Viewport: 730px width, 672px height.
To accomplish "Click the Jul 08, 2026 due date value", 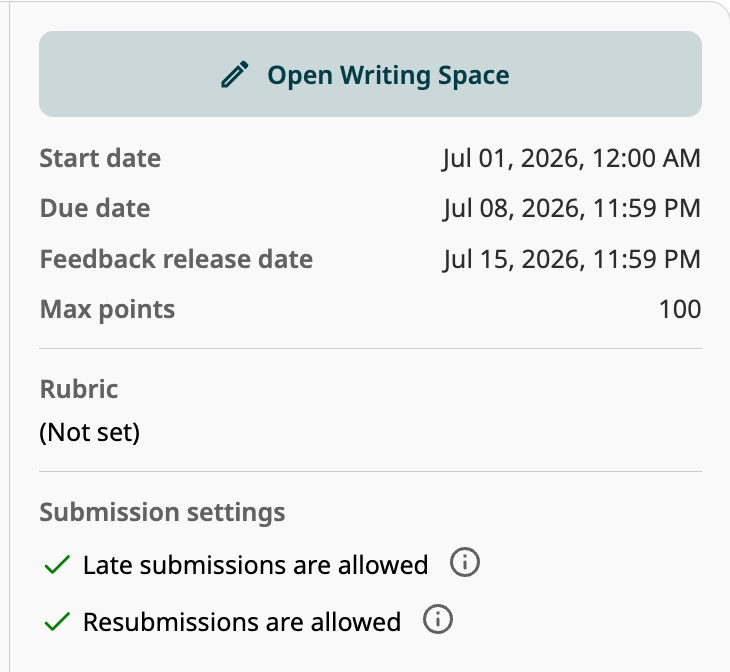I will click(x=571, y=208).
